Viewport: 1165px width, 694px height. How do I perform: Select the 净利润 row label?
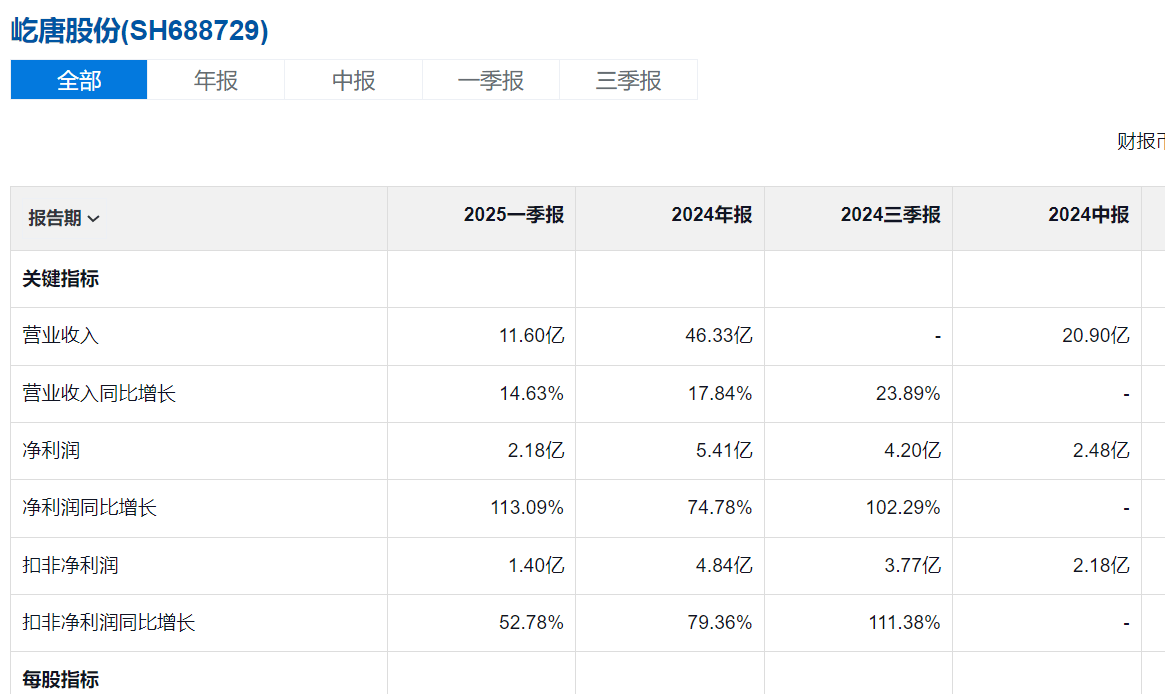click(51, 451)
